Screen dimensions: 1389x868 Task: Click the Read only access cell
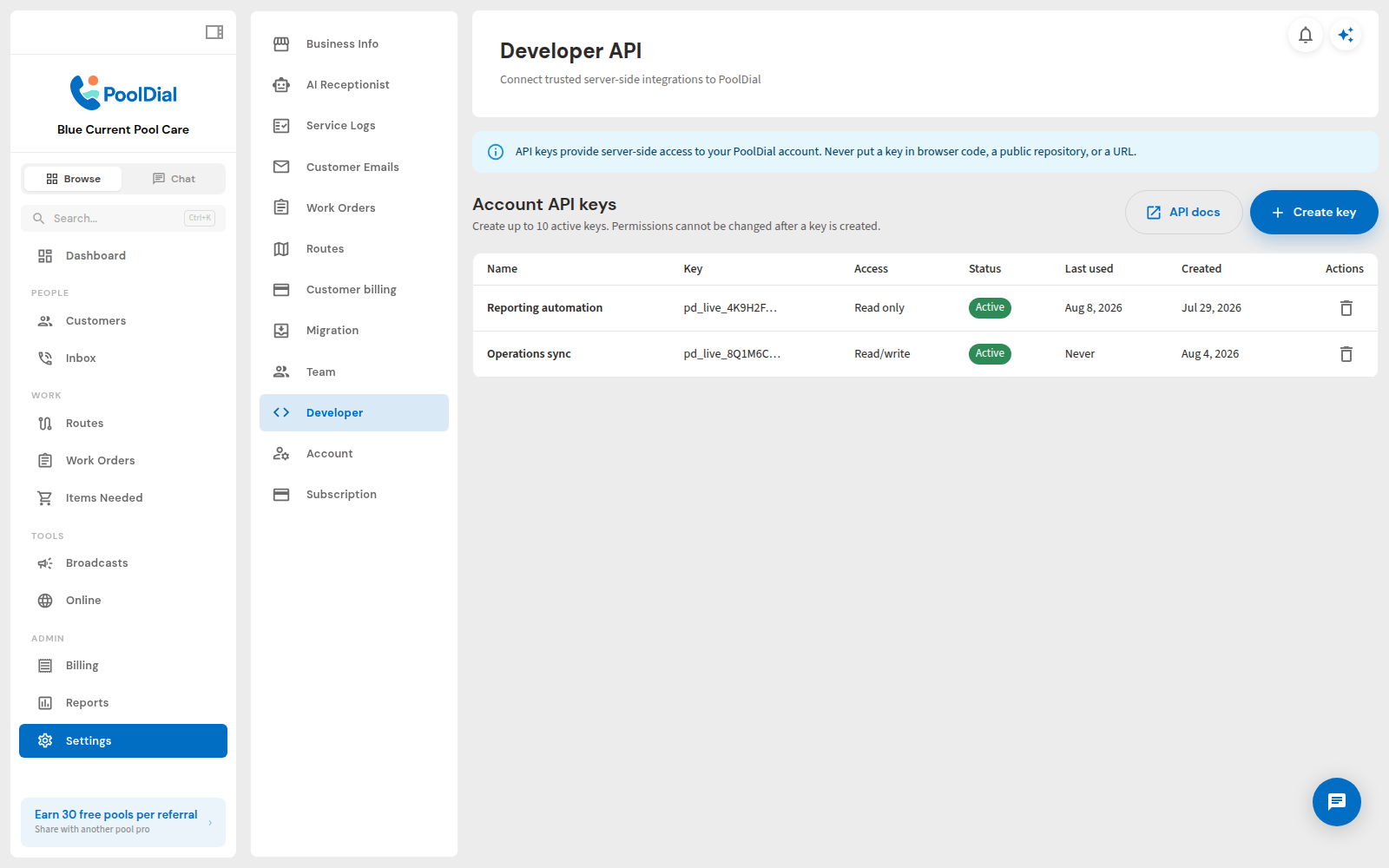(879, 308)
